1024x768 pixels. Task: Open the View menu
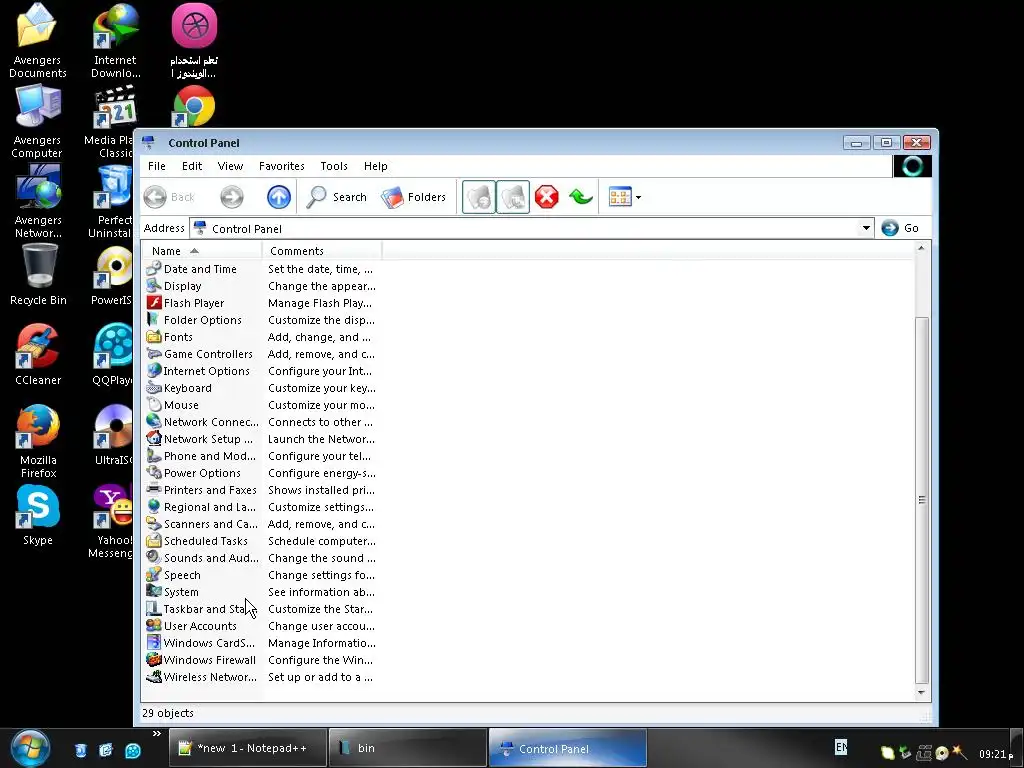pos(230,166)
